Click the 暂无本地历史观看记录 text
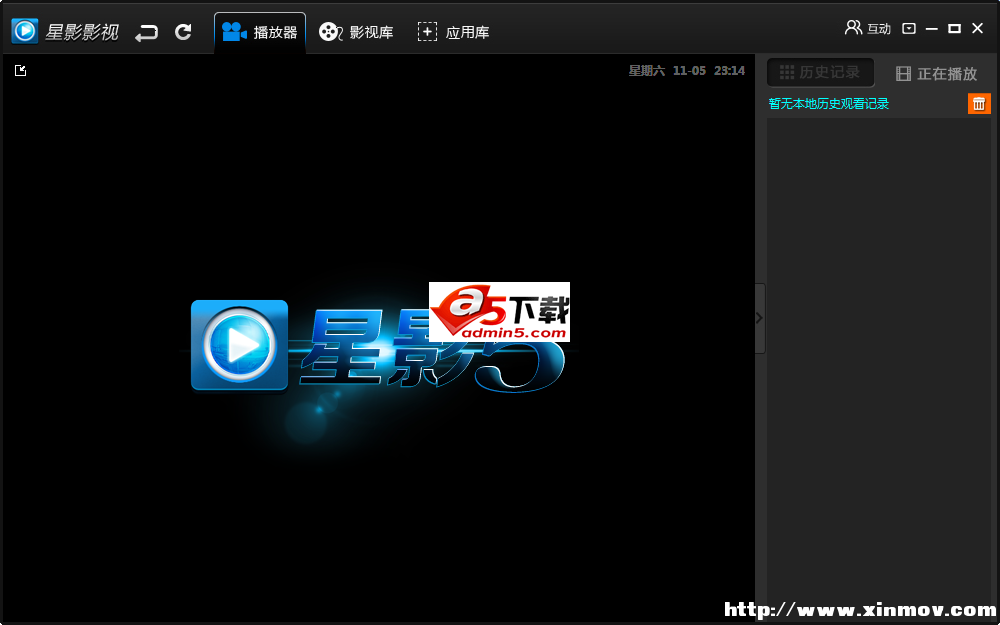Viewport: 1000px width, 625px height. pyautogui.click(x=828, y=104)
